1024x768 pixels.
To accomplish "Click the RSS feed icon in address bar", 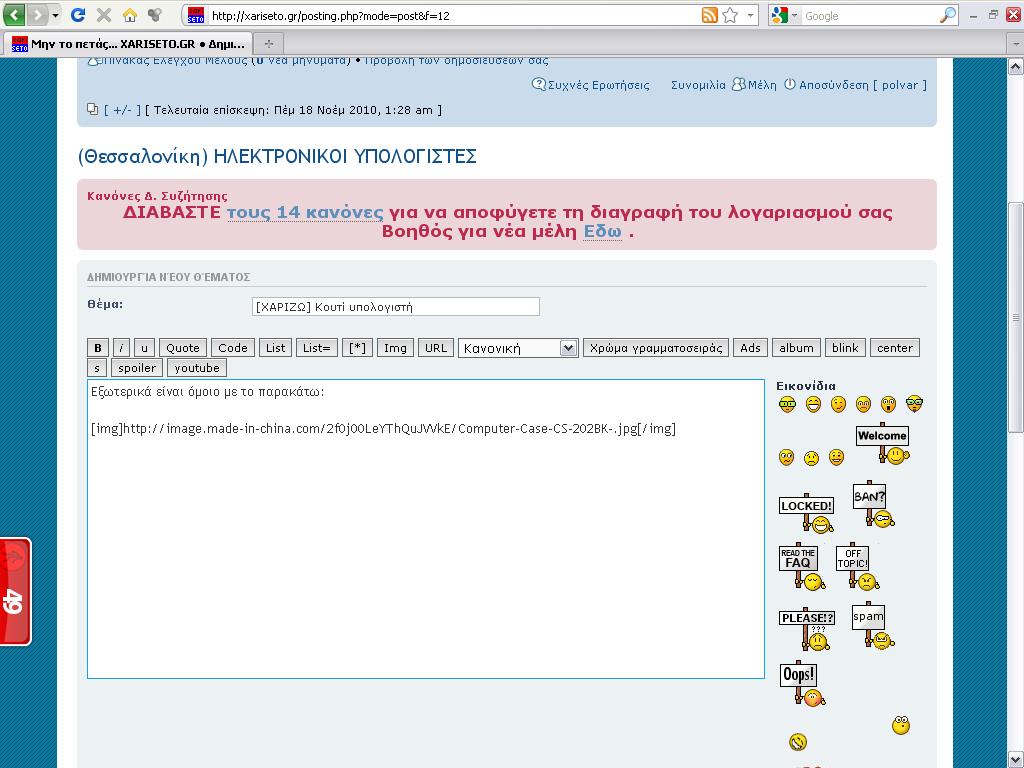I will click(710, 15).
